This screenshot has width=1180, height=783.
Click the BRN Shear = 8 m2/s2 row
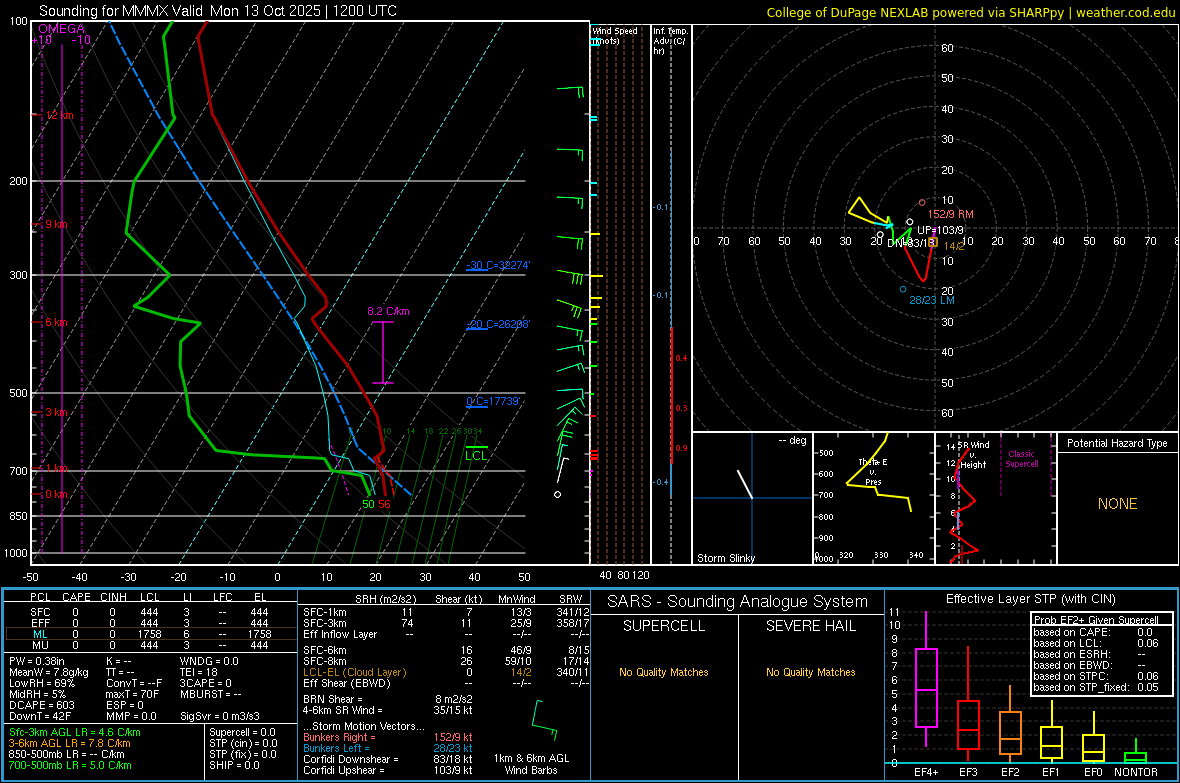[388, 699]
